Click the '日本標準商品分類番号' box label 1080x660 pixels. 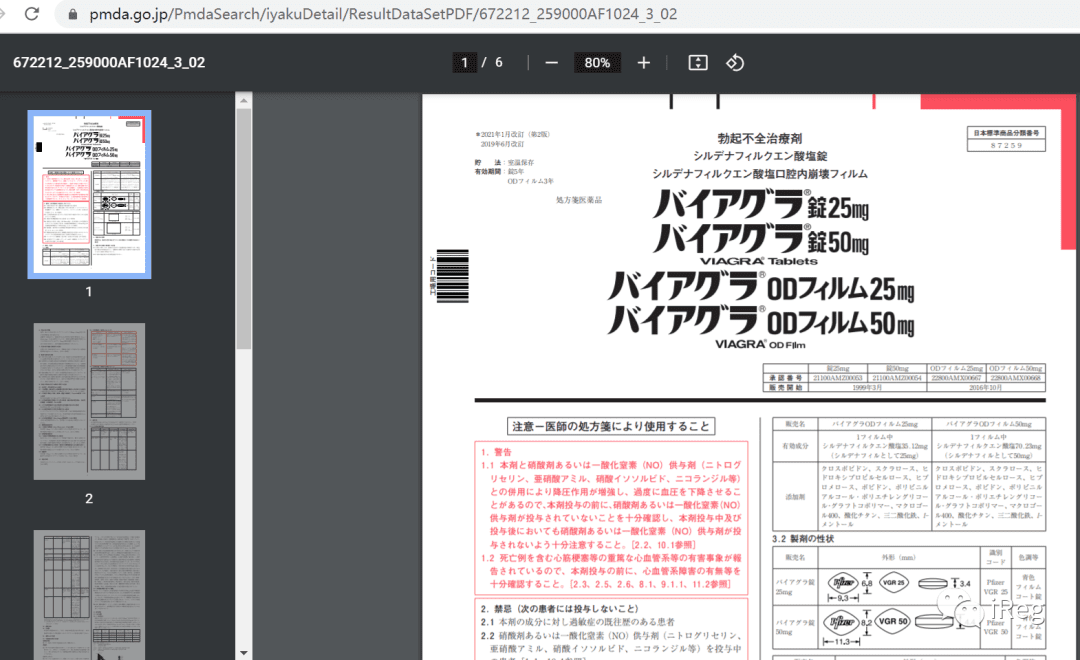tap(1006, 133)
